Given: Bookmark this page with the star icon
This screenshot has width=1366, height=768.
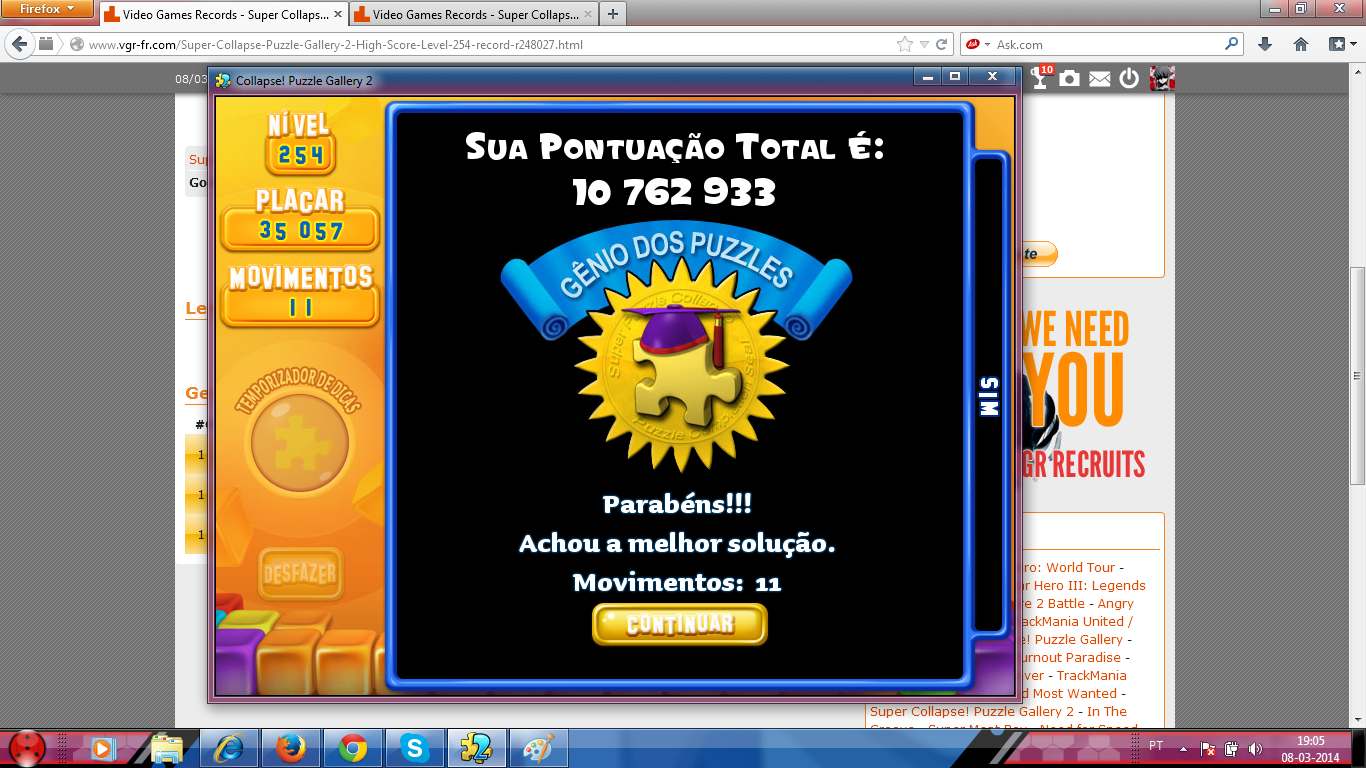Looking at the screenshot, I should click(904, 45).
